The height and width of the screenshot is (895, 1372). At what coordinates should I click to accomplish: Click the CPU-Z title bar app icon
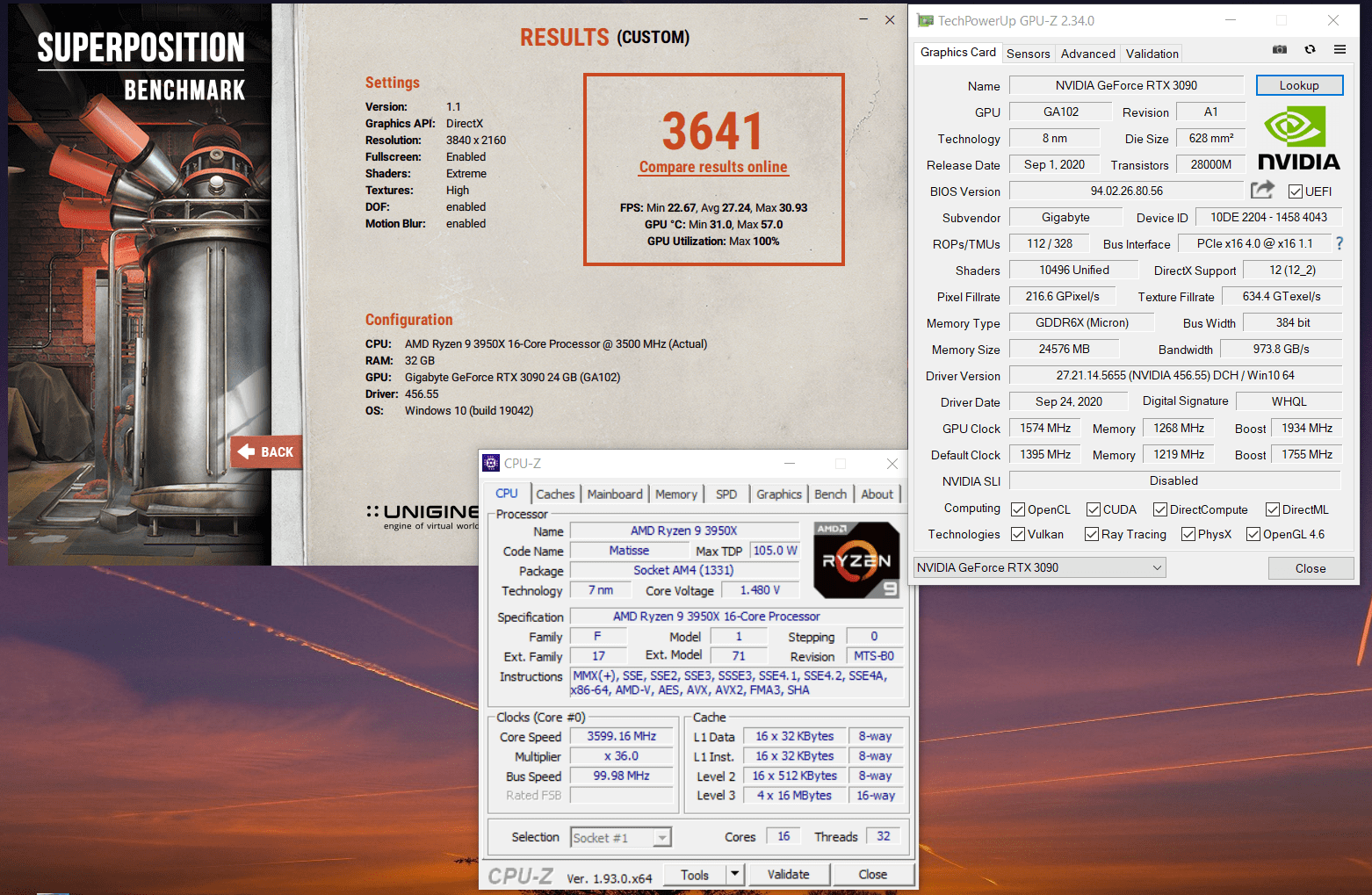click(x=491, y=463)
